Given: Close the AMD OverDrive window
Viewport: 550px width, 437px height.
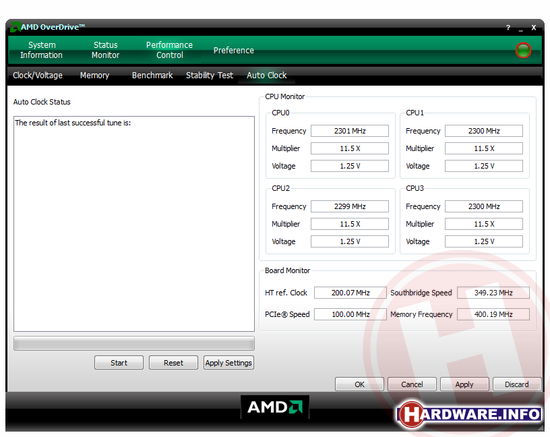Looking at the screenshot, I should click(534, 27).
